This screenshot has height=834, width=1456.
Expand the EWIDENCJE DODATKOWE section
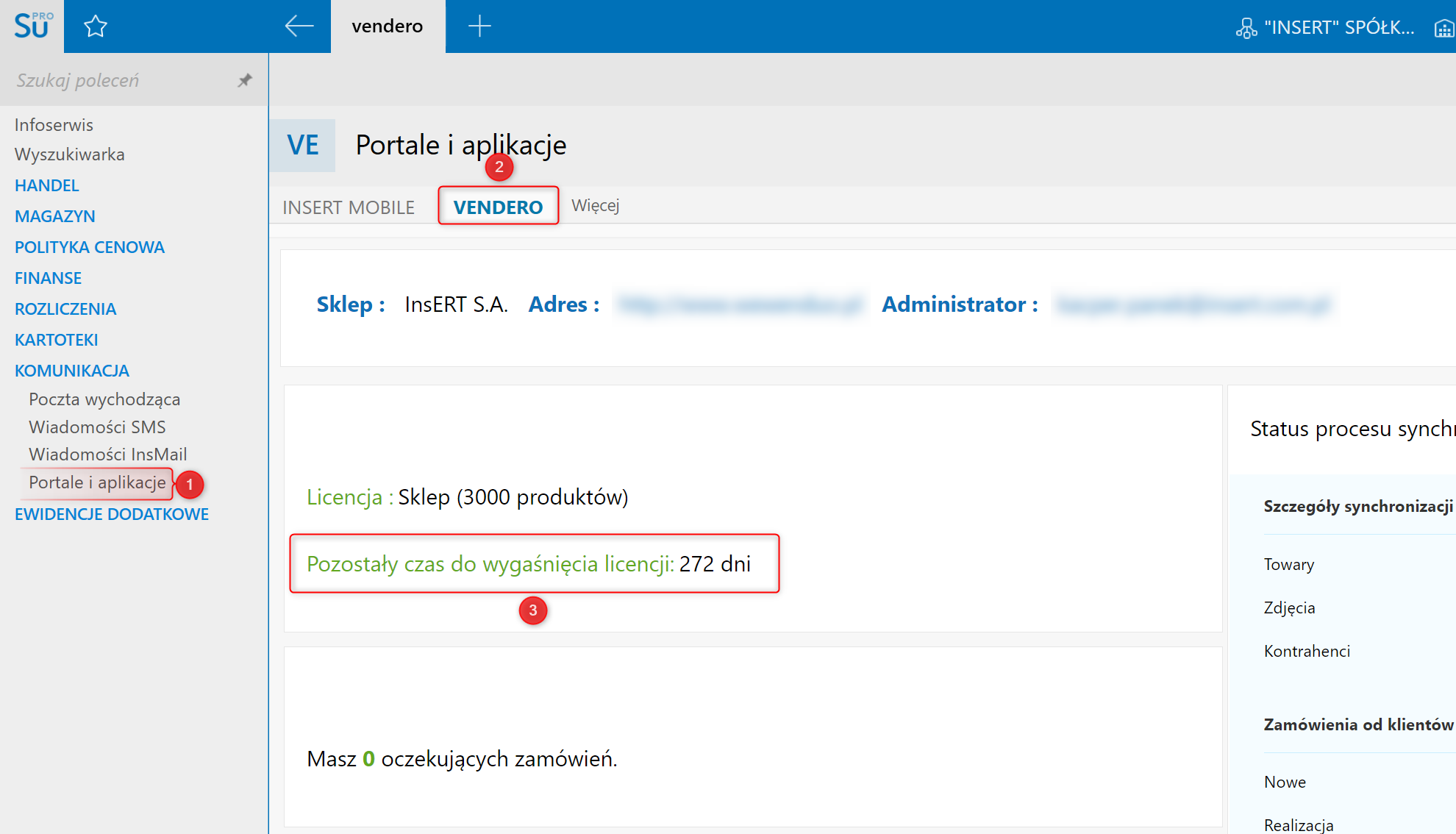tap(112, 514)
